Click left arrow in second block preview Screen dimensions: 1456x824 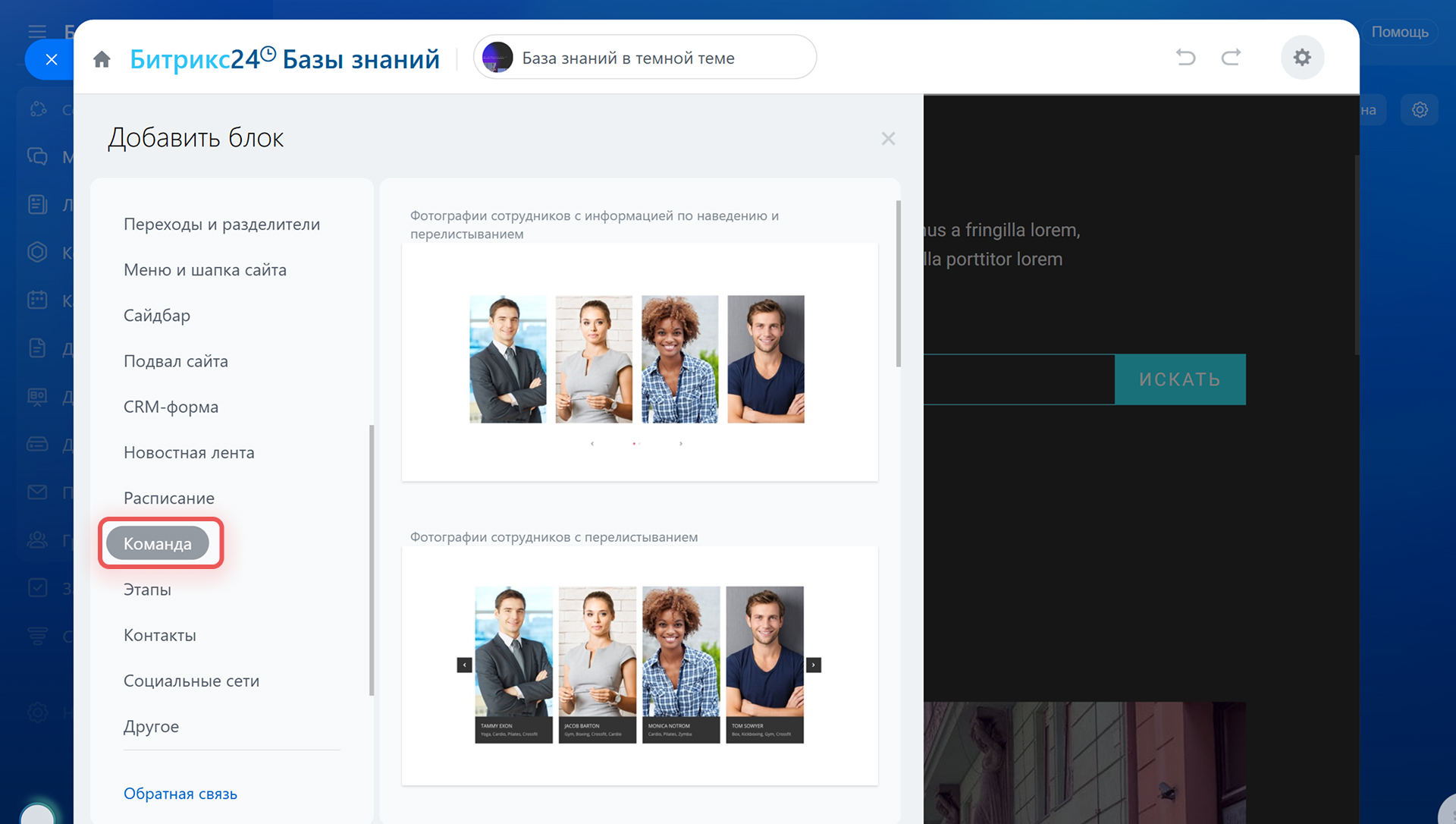pos(464,665)
